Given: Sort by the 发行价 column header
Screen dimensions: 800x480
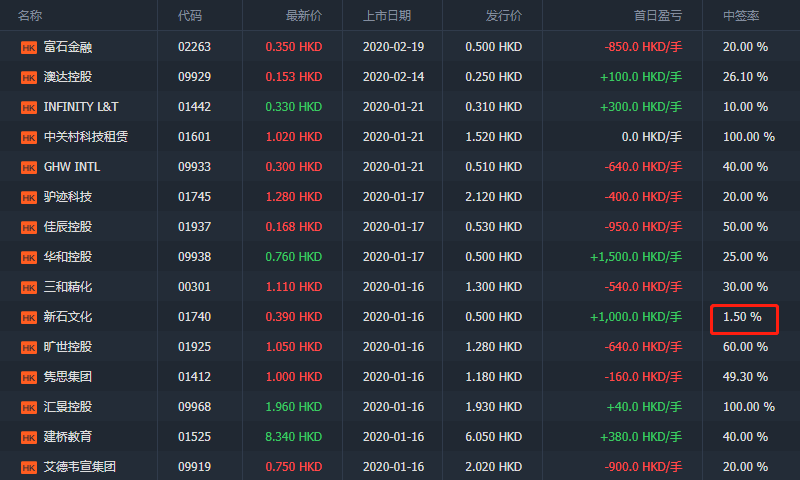Looking at the screenshot, I should [504, 16].
